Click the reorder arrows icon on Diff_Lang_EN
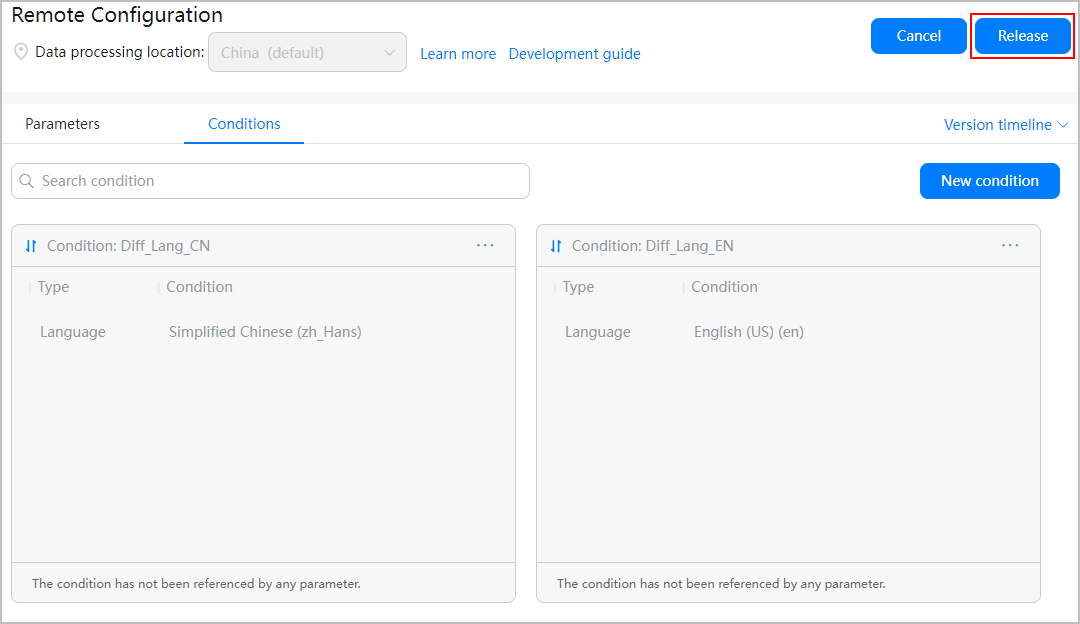This screenshot has width=1080, height=624. [x=556, y=246]
